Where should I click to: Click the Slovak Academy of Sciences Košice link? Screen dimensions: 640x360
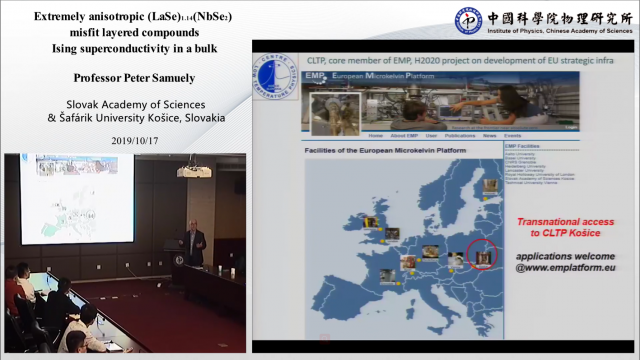pos(539,179)
